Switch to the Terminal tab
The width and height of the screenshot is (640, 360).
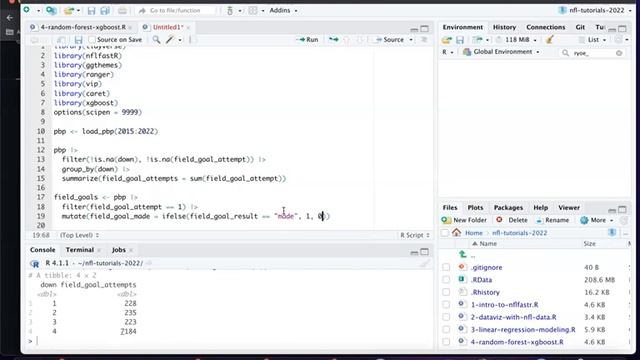pos(80,250)
